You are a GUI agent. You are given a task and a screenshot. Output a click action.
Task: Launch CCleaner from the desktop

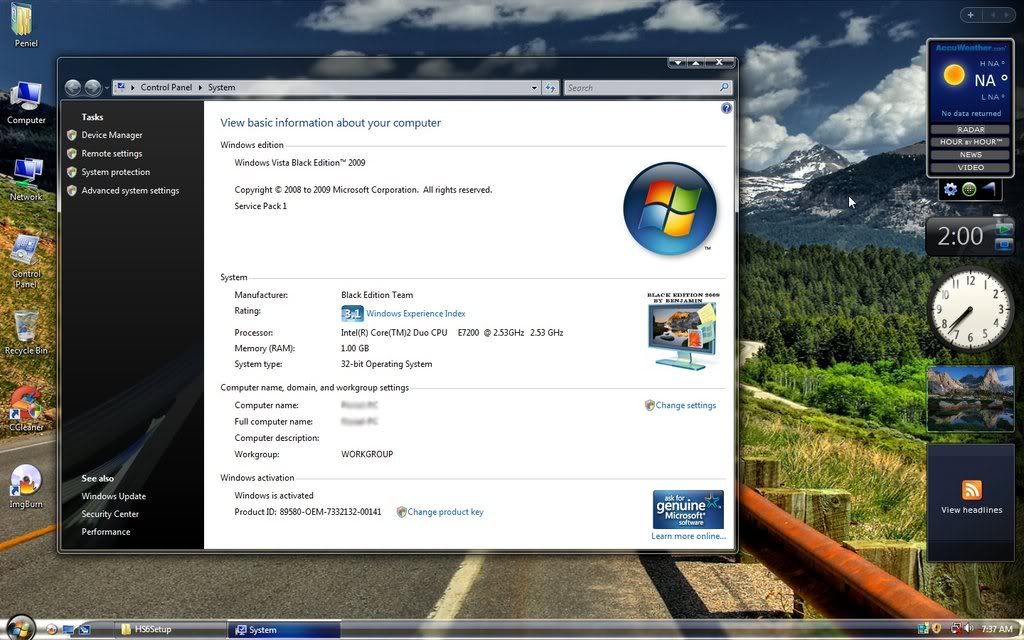tap(26, 409)
